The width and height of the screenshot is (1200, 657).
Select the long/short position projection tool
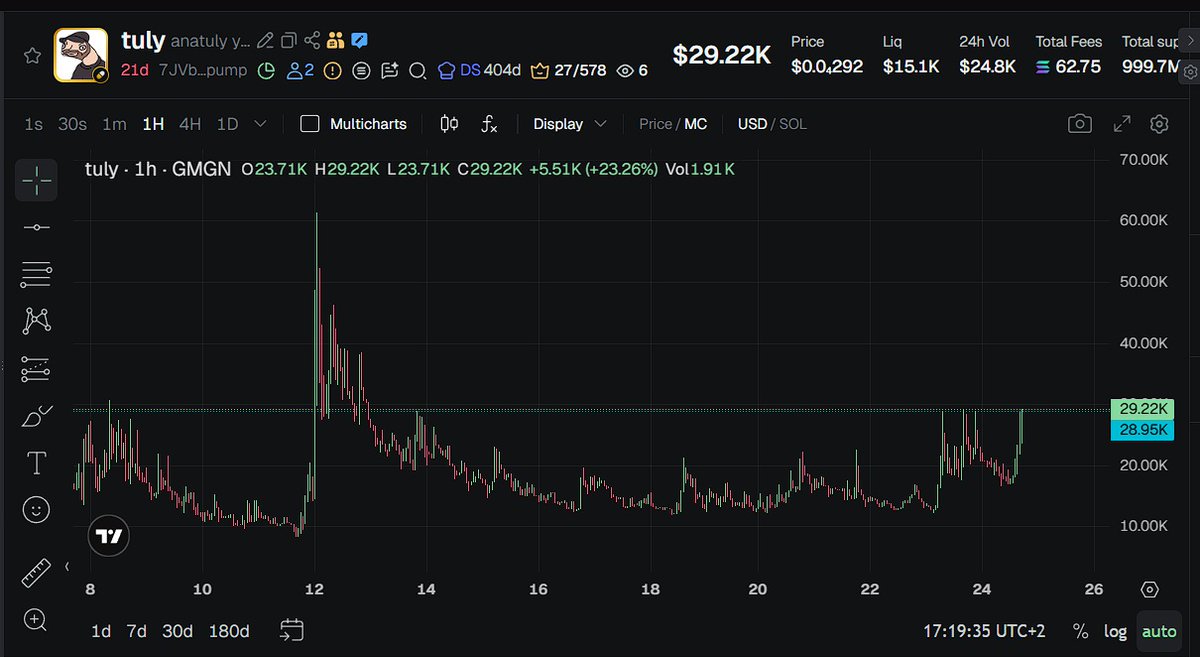(36, 369)
